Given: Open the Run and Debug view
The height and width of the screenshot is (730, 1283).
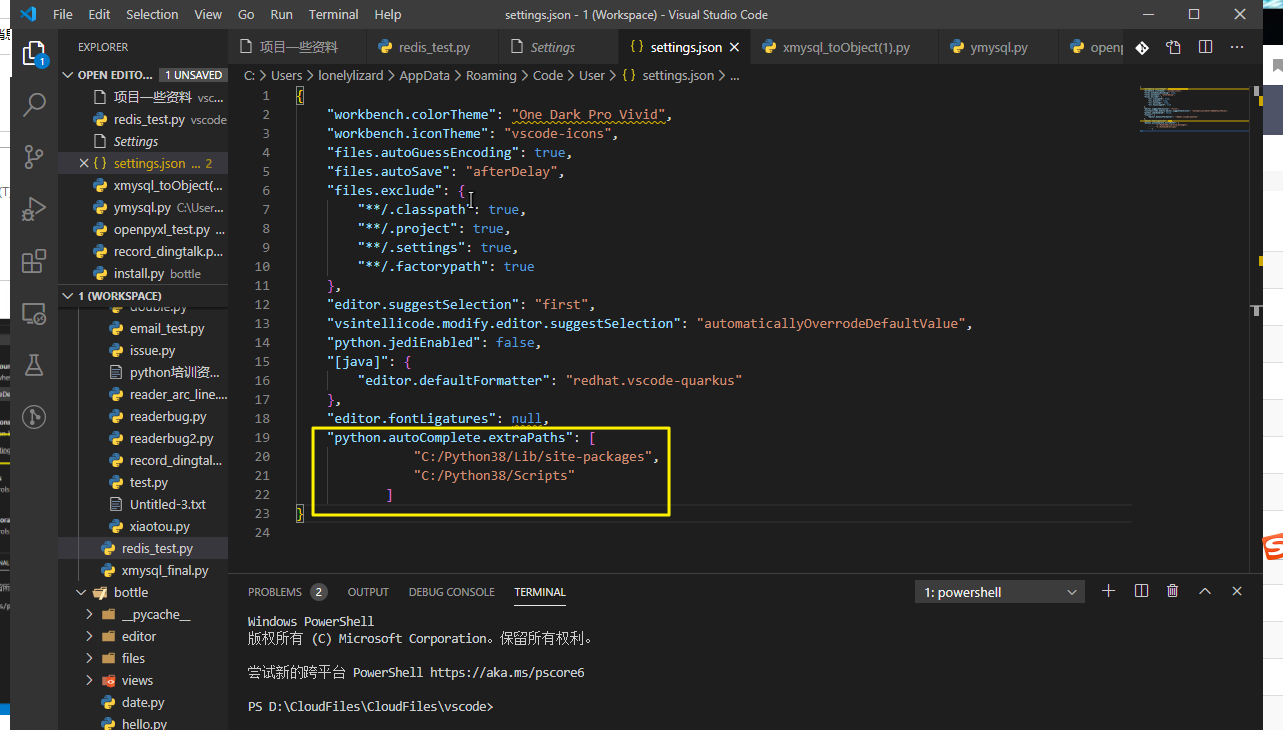Looking at the screenshot, I should coord(34,209).
